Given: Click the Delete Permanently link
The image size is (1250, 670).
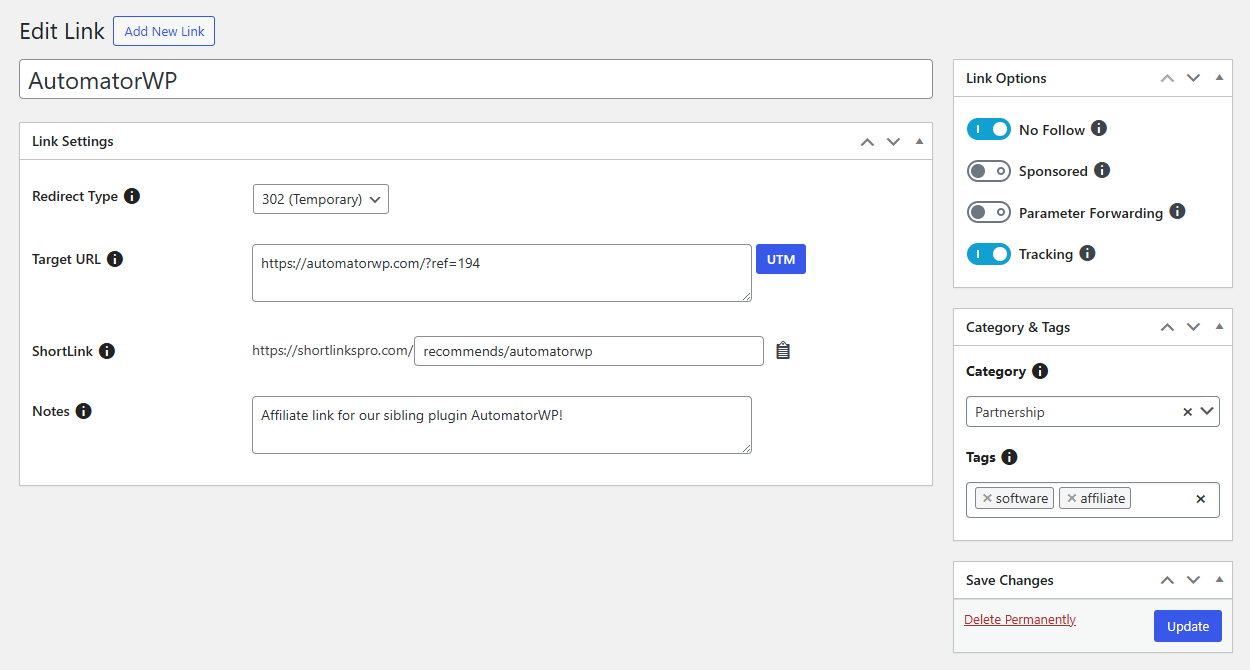Looking at the screenshot, I should pyautogui.click(x=1019, y=619).
